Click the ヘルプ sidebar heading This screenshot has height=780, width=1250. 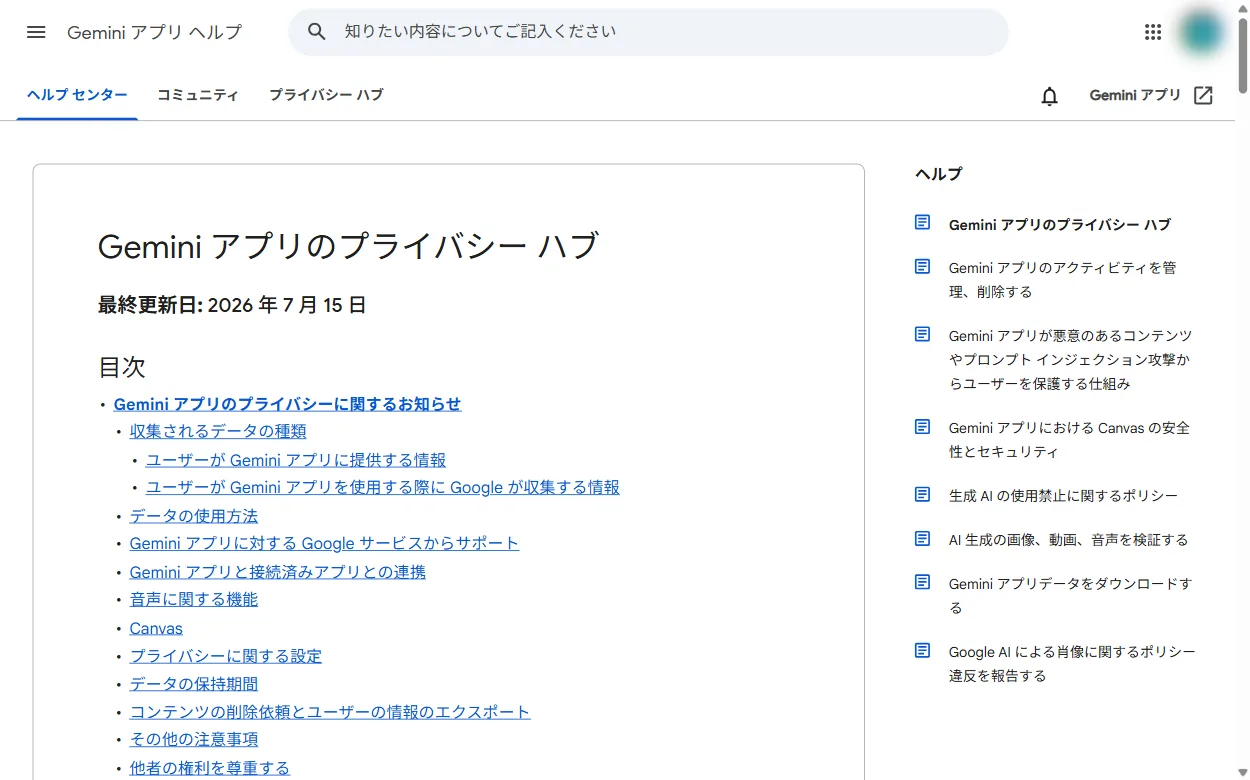938,174
